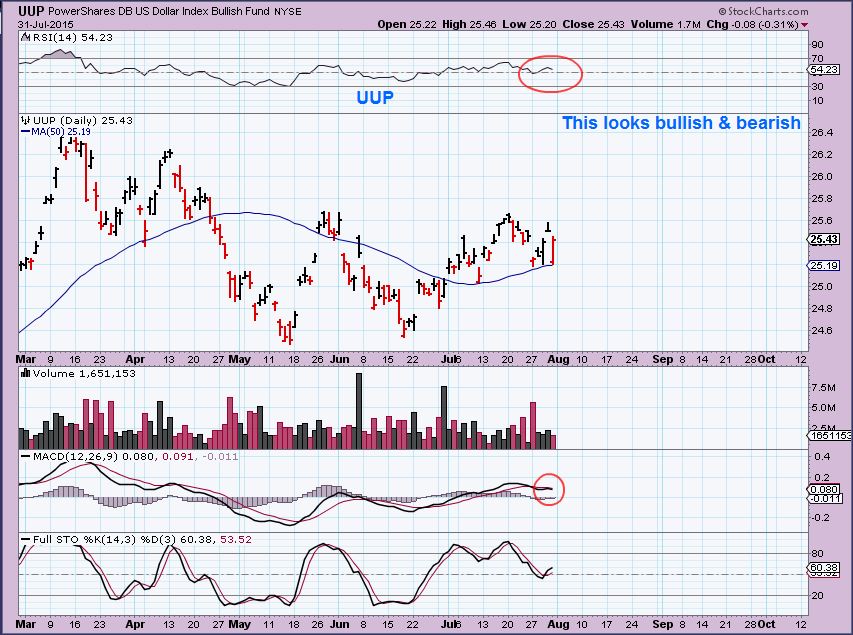Click the line marker before Full STO label

pyautogui.click(x=25, y=540)
